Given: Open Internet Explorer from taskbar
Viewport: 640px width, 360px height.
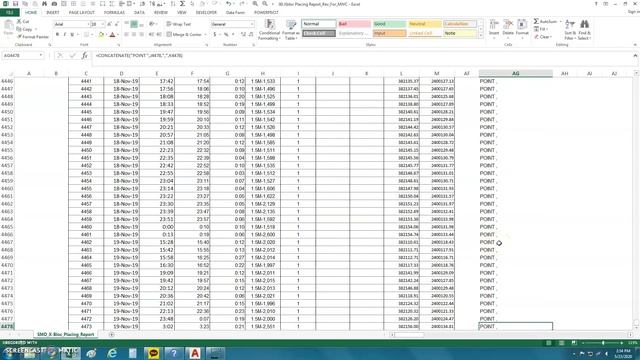Looking at the screenshot, I should (112, 353).
